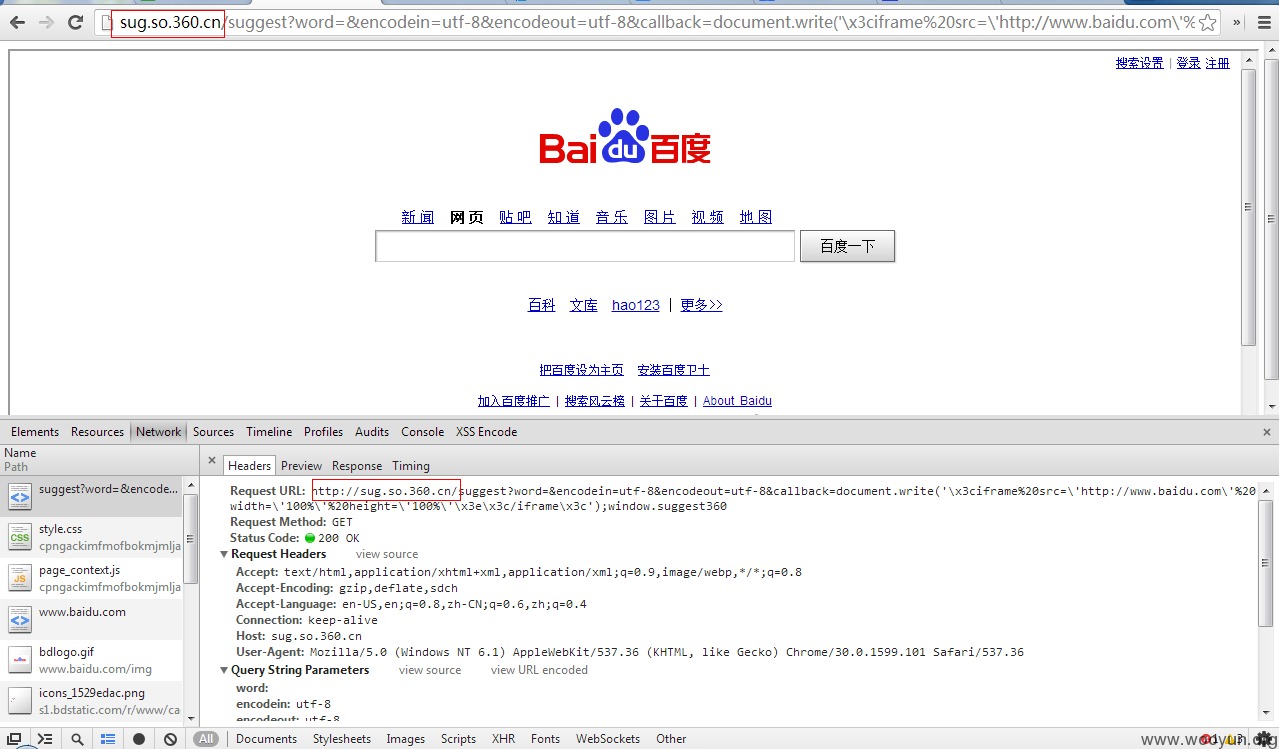Filter network requests by Other
Viewport: 1279px width, 749px height.
pos(671,739)
